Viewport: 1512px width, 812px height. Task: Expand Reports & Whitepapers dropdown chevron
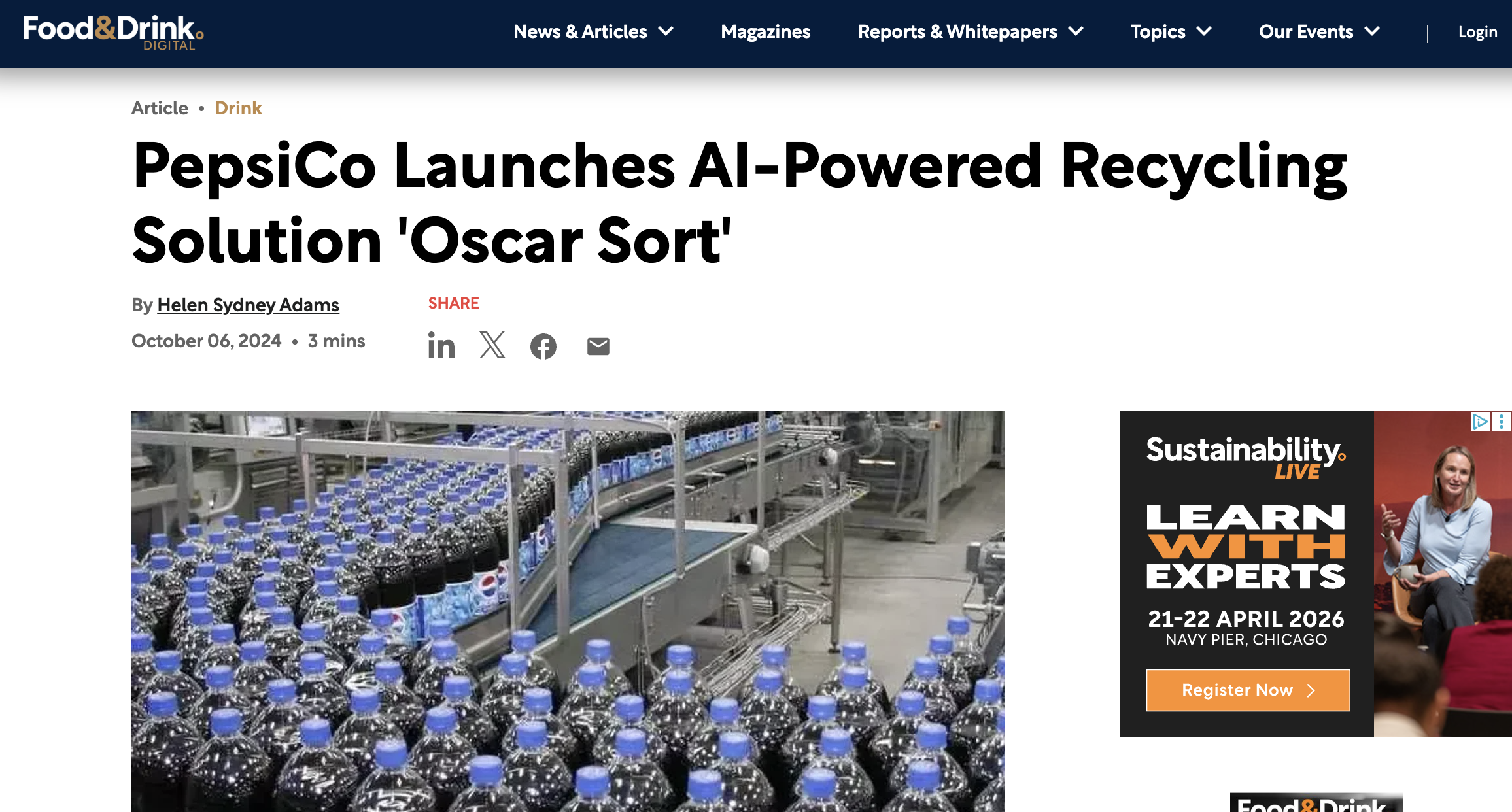point(1076,31)
